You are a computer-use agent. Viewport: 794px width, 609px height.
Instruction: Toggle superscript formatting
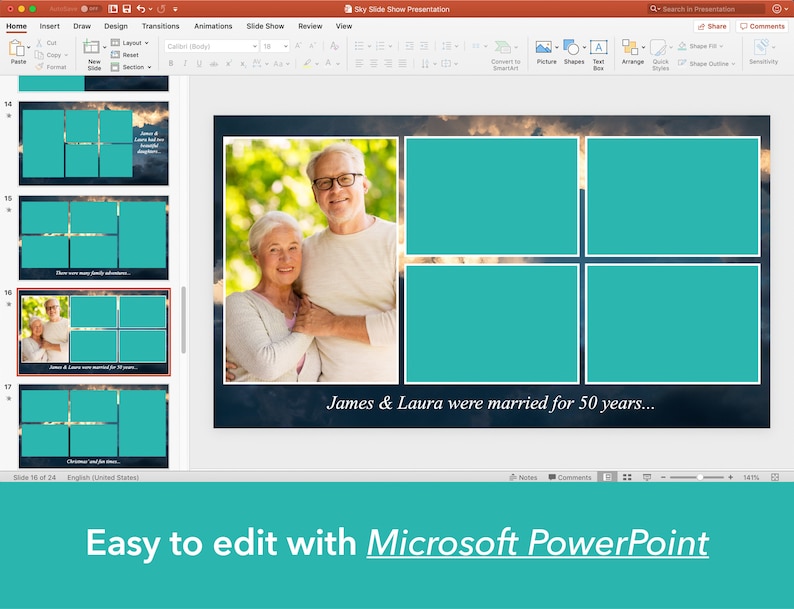pyautogui.click(x=228, y=63)
